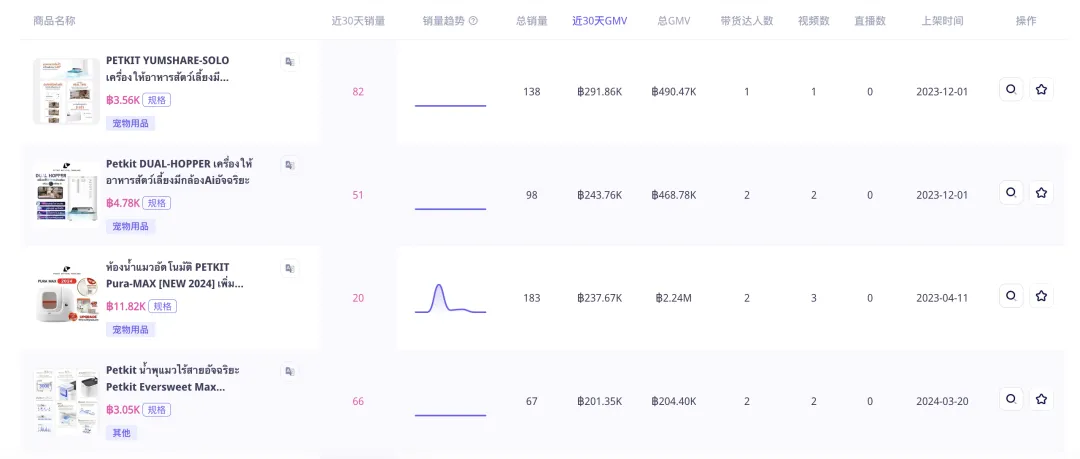Sort by 总GMV column header
Screen dimensions: 1080x459
(x=674, y=21)
